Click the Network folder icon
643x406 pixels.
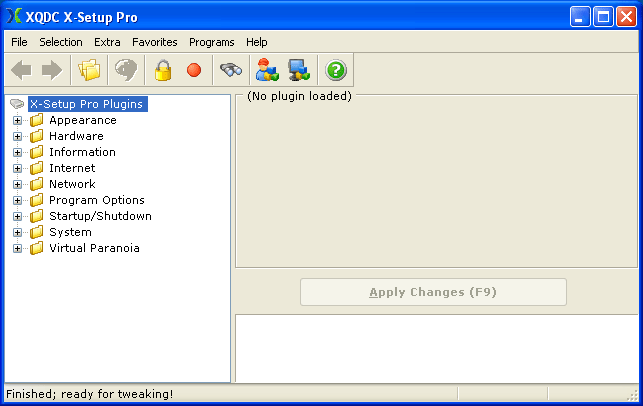pyautogui.click(x=36, y=184)
